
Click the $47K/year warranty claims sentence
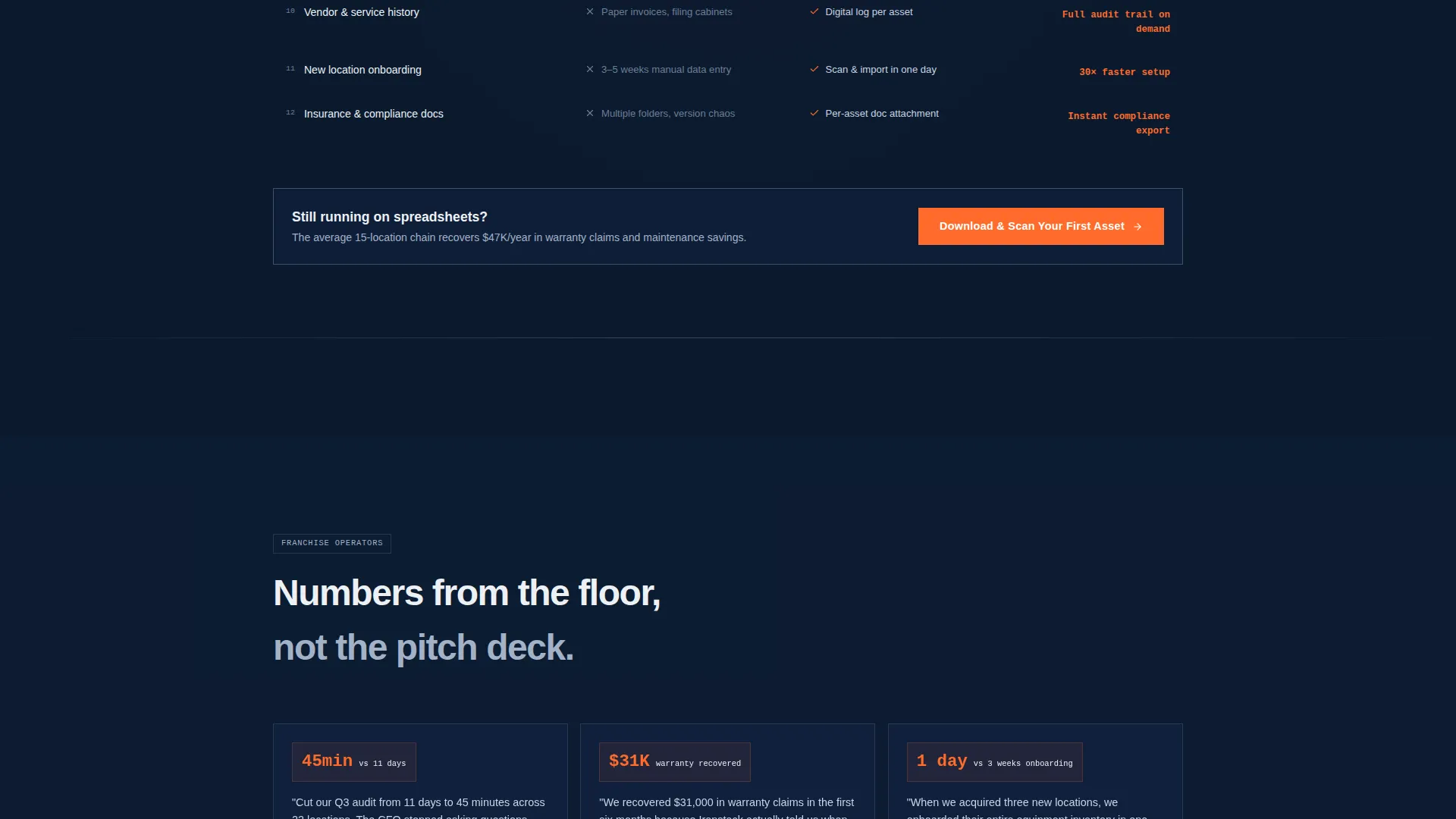pos(519,237)
